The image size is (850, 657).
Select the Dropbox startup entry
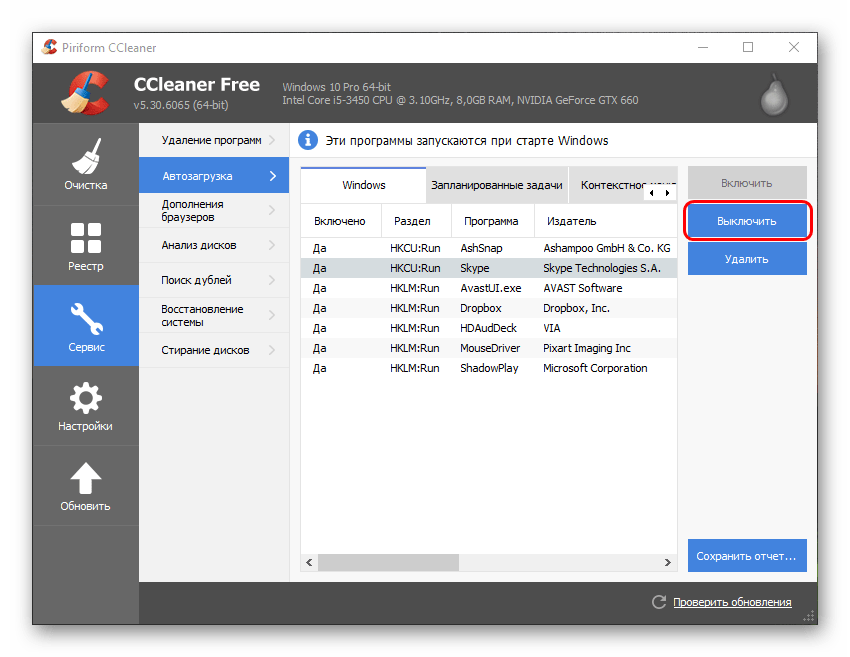[x=489, y=308]
